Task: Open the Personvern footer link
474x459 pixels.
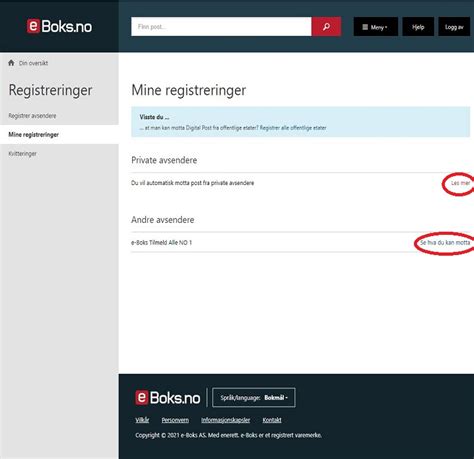Action: pos(175,420)
